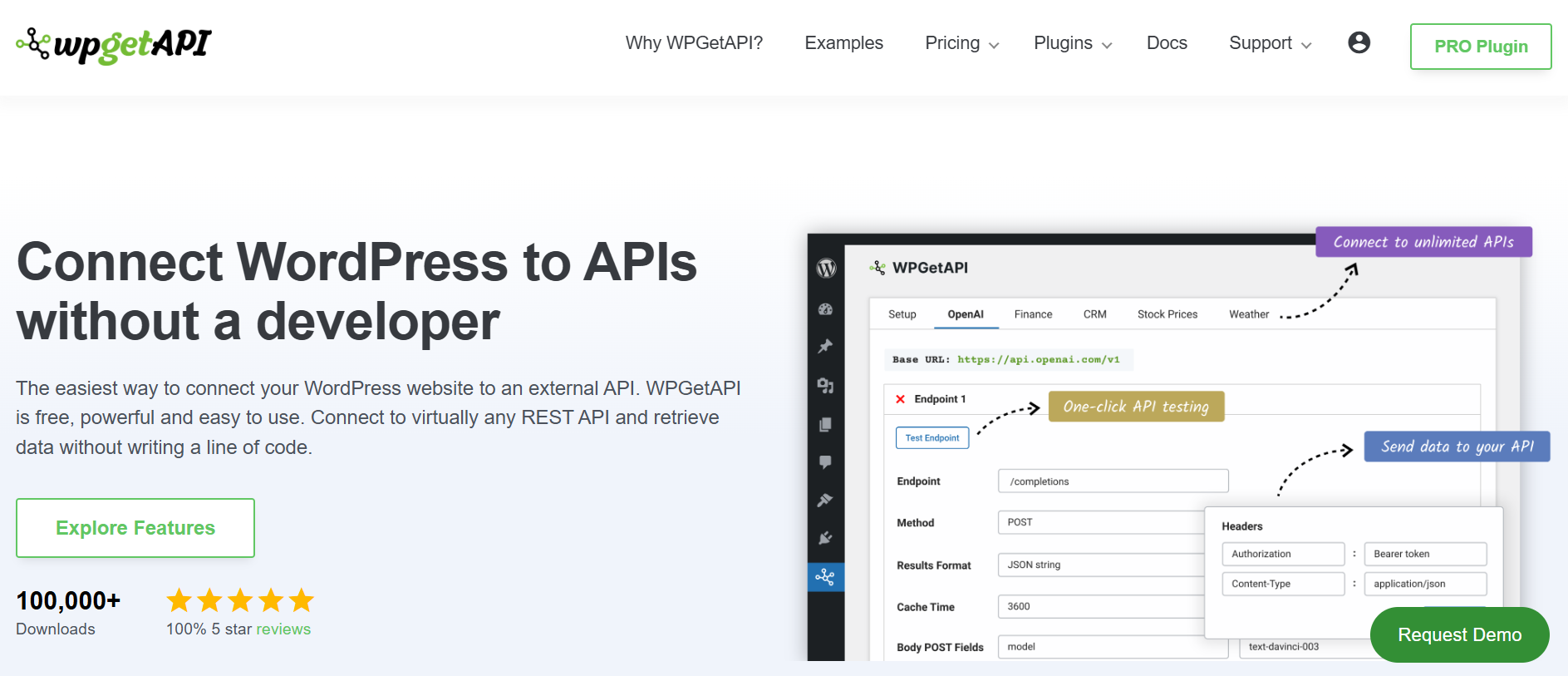Switch to the CRM tab

[1094, 314]
